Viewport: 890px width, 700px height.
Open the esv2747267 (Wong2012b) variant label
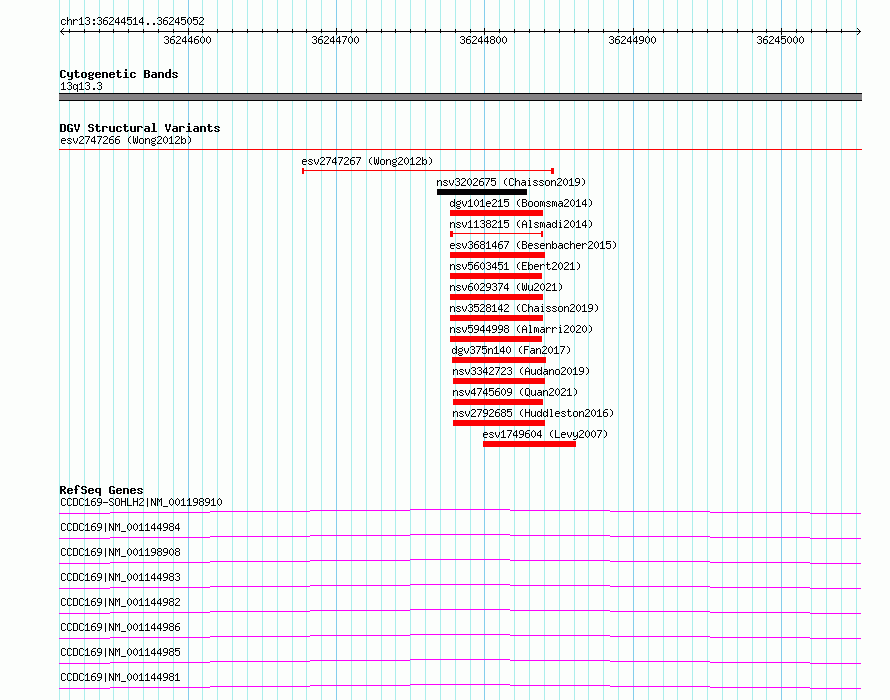click(x=367, y=161)
